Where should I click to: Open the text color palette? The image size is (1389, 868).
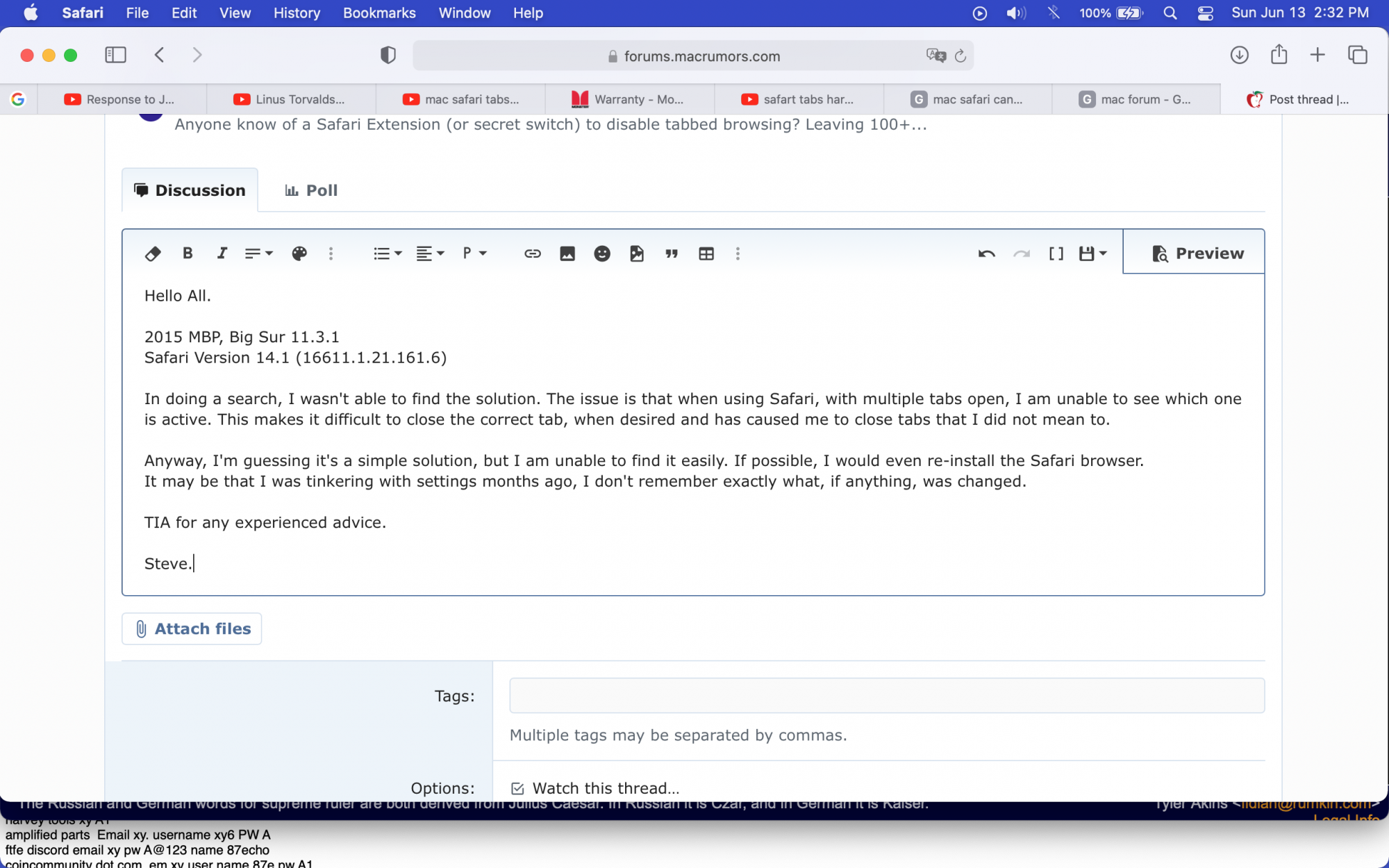click(299, 253)
